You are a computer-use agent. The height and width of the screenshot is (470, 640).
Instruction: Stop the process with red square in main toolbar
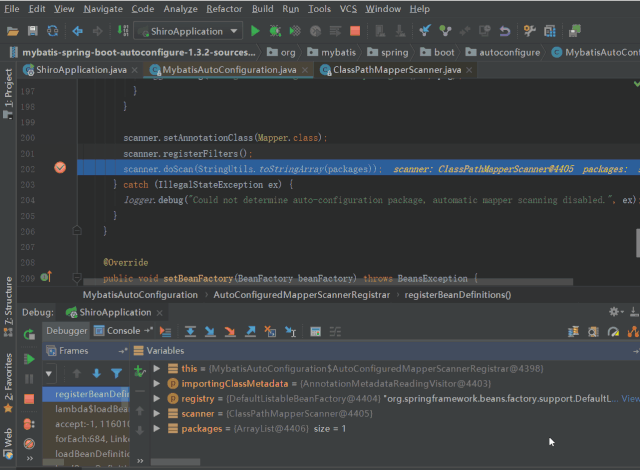[x=355, y=31]
